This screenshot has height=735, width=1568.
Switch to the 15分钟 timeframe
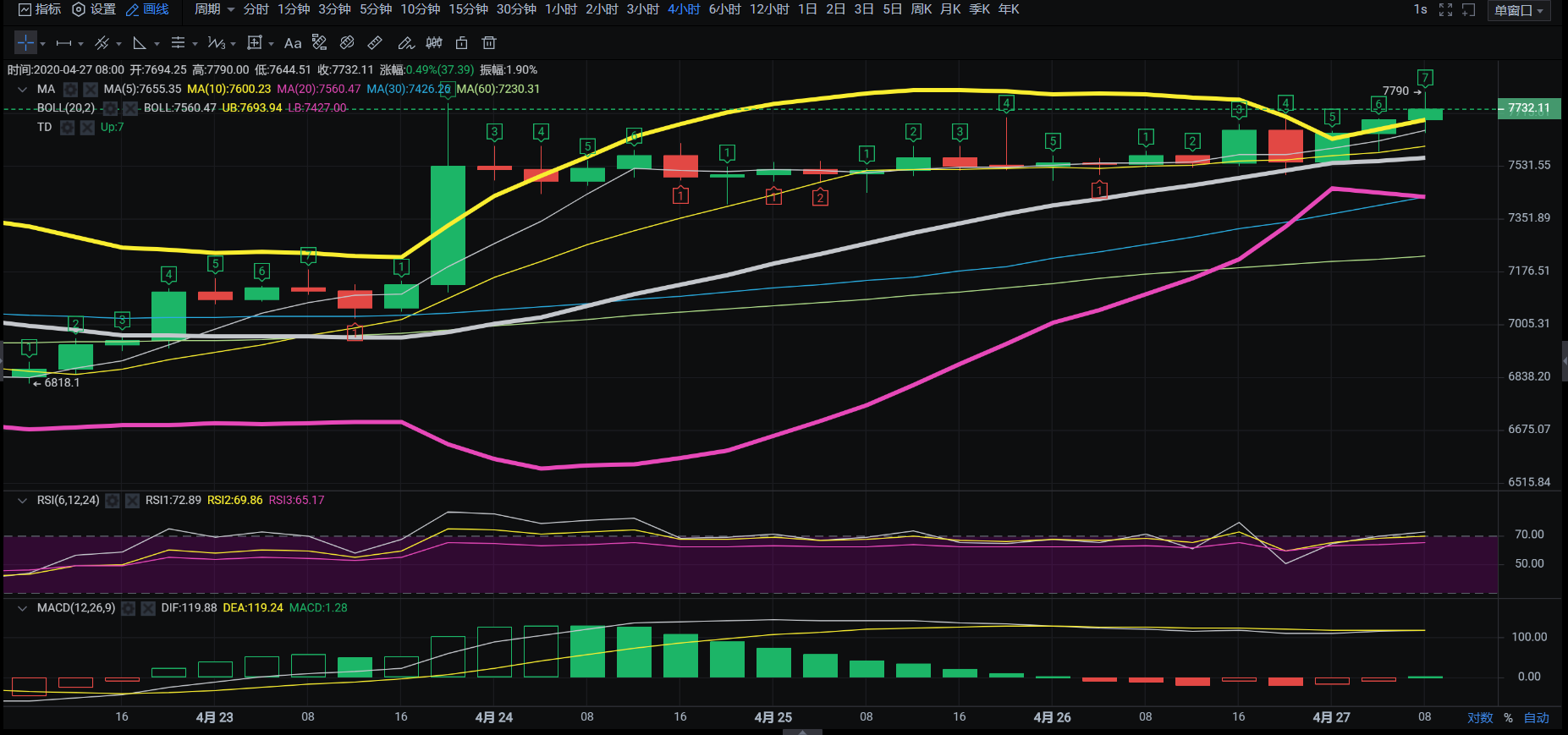coord(468,9)
